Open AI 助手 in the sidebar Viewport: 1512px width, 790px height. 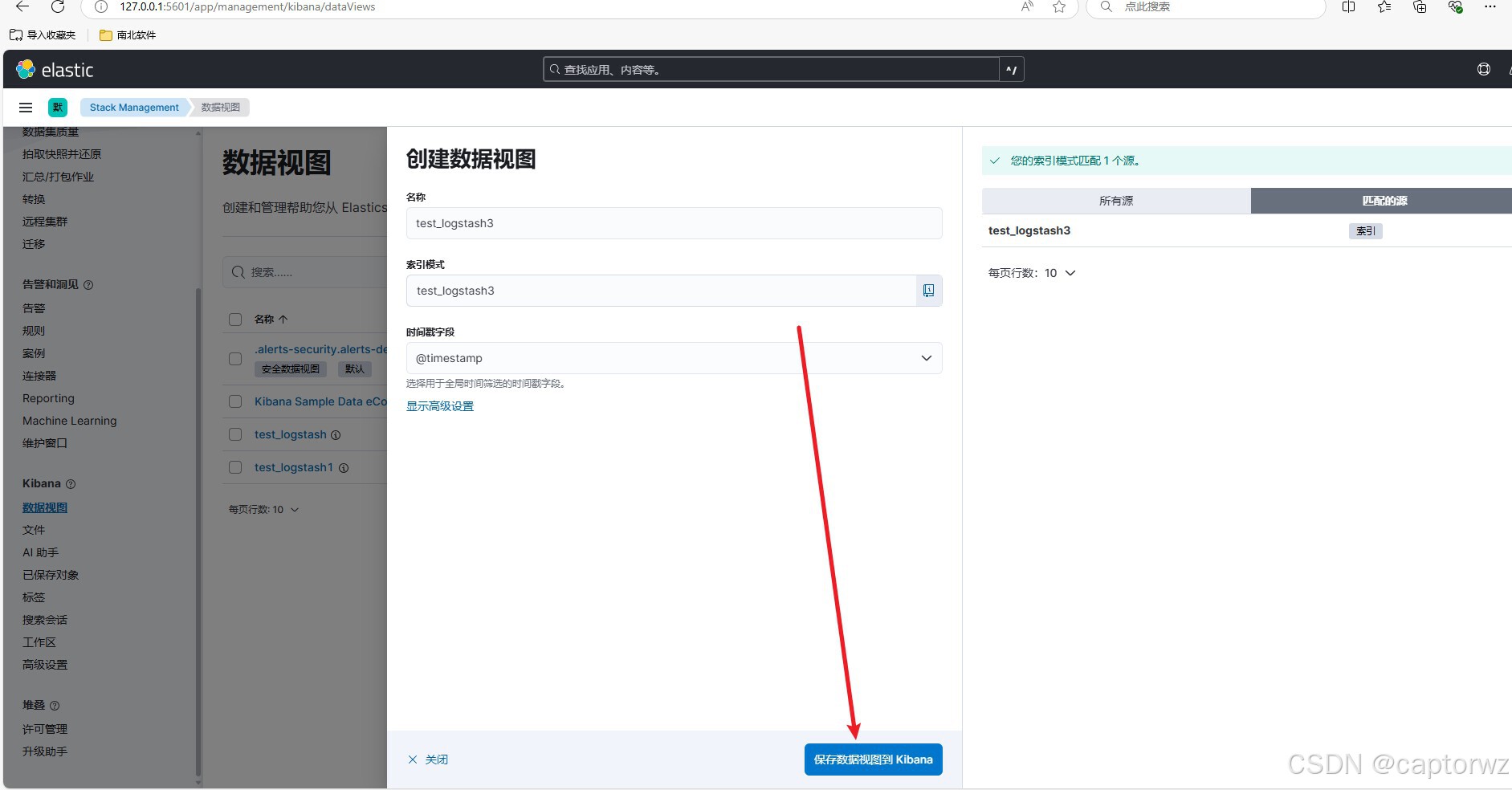(x=41, y=552)
